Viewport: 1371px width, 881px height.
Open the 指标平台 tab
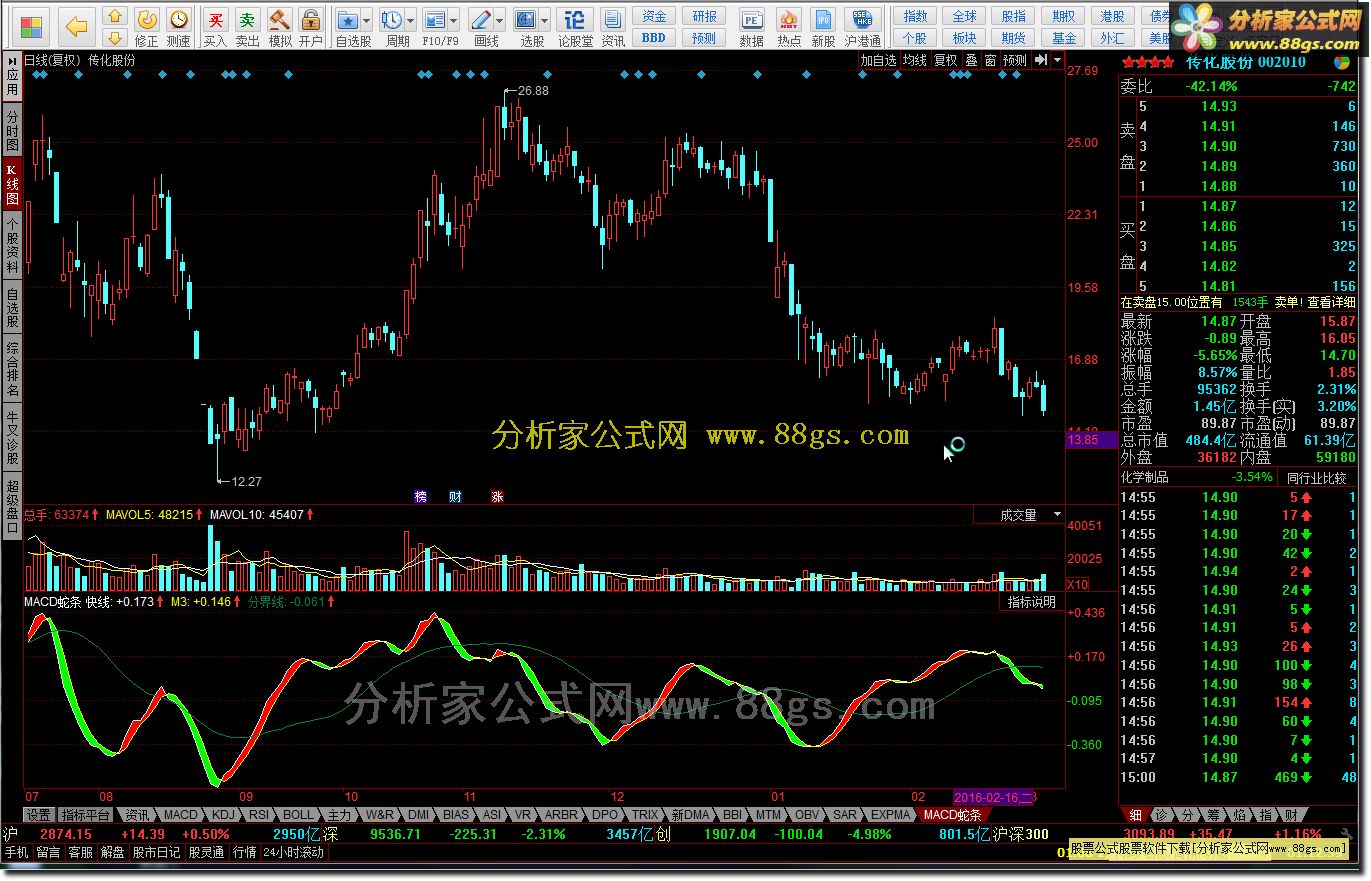[85, 815]
